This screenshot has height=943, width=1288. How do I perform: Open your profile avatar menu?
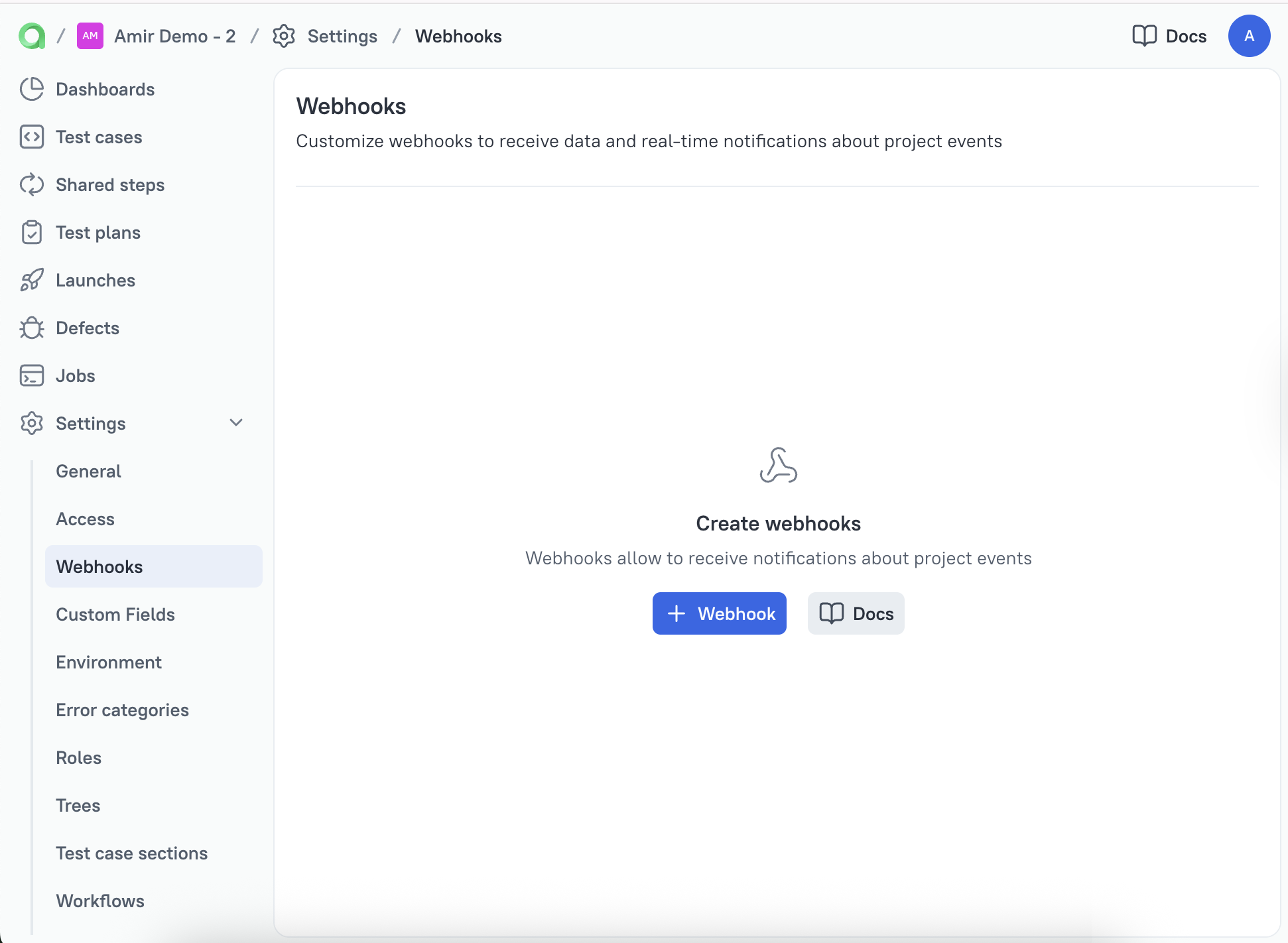pos(1250,36)
